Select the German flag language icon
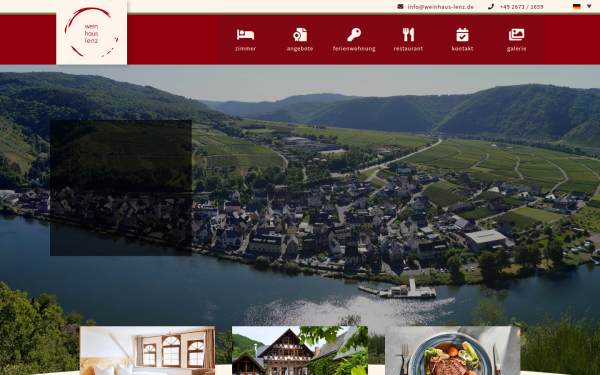 tap(577, 7)
